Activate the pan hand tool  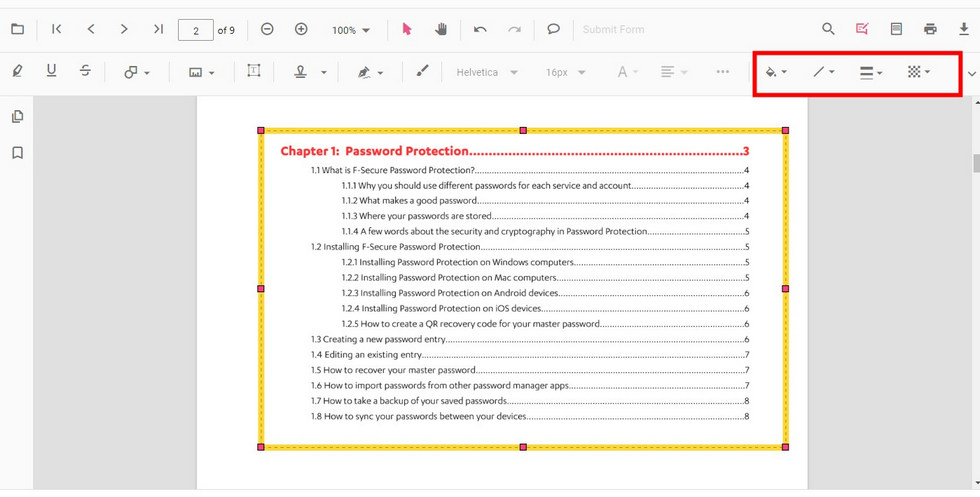tap(441, 29)
